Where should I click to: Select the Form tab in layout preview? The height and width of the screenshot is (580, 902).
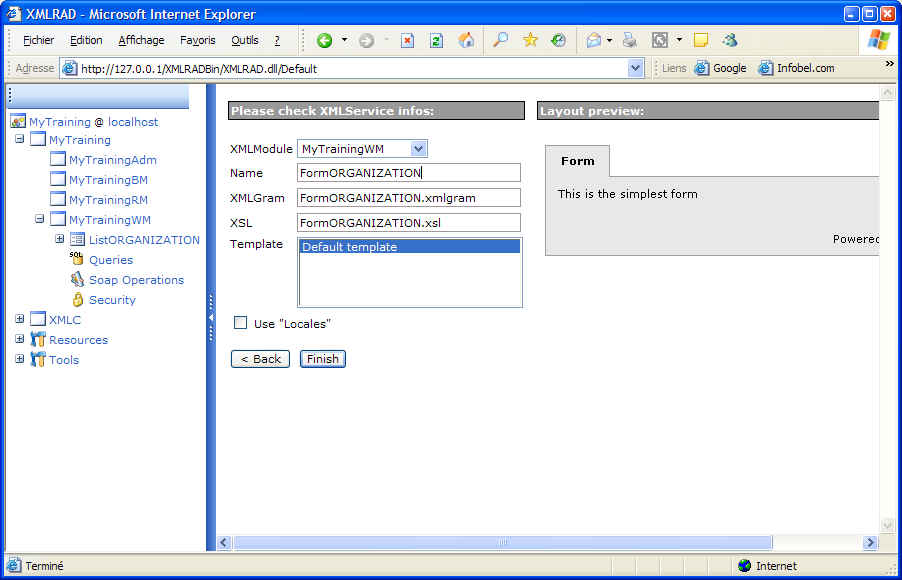click(x=577, y=161)
